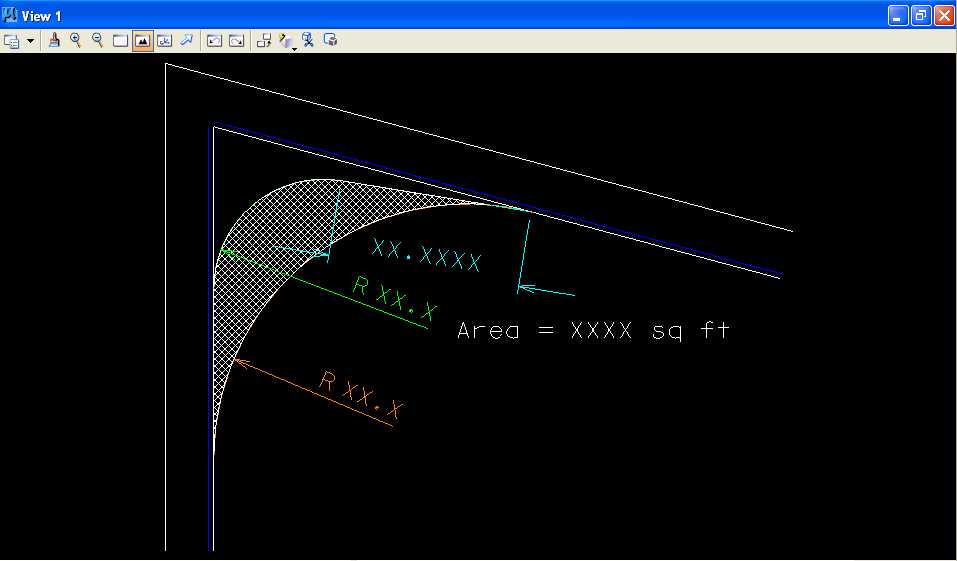Select the Zoom Out magnifier tool

pyautogui.click(x=98, y=41)
